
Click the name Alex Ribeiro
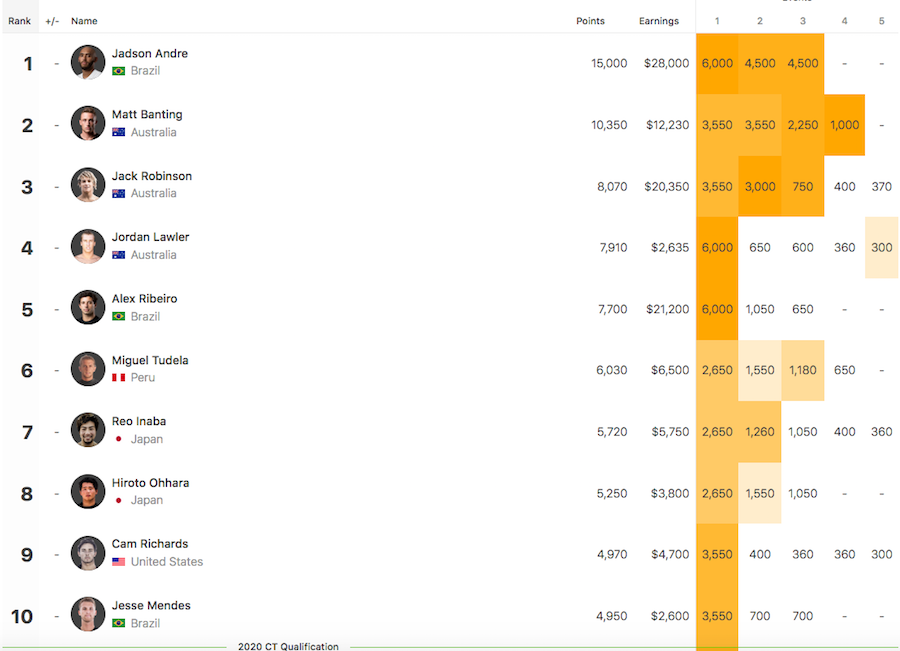point(145,299)
